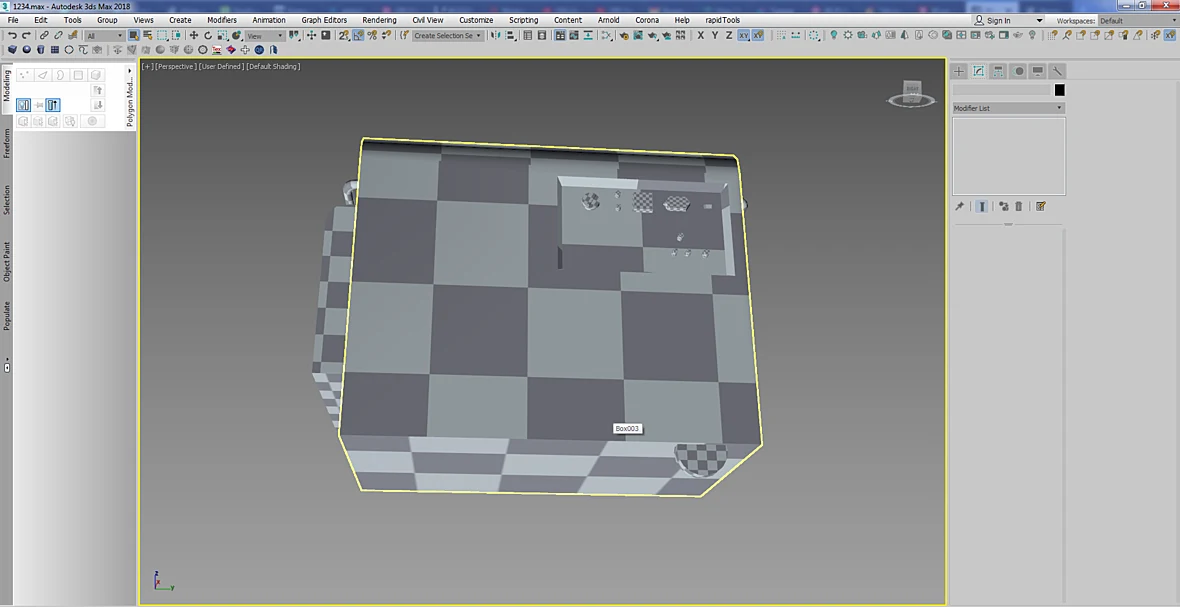Open the [Default Shading] viewport menu
Image resolution: width=1180 pixels, height=607 pixels.
pos(273,66)
